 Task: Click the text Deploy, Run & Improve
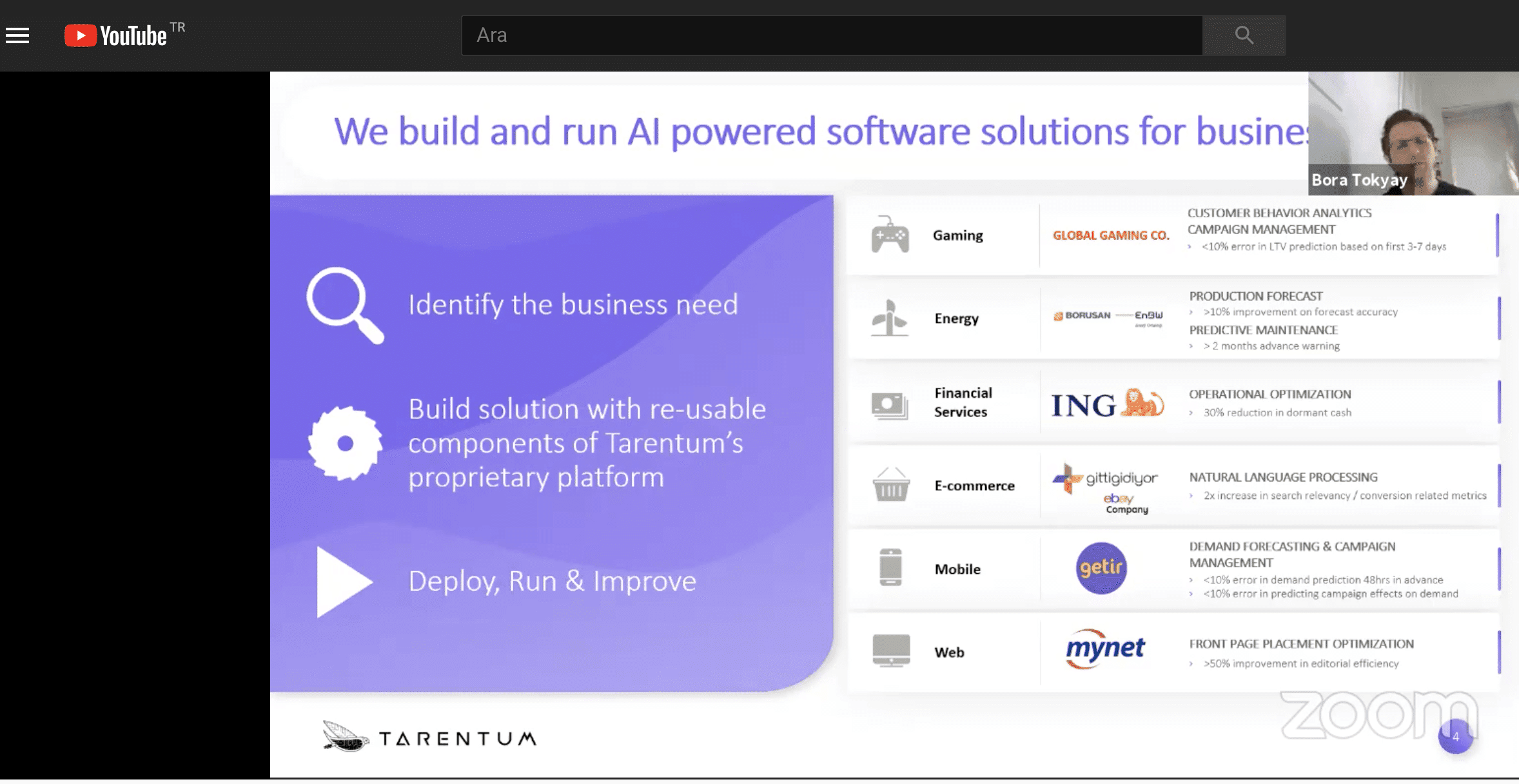(x=553, y=581)
